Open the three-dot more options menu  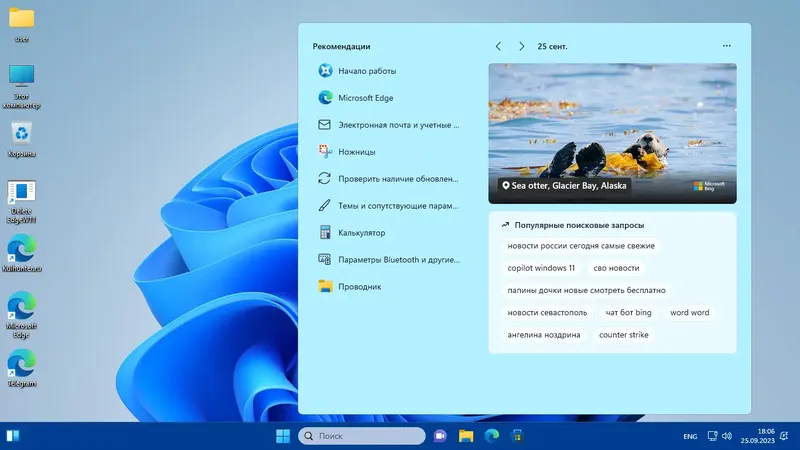pos(727,46)
